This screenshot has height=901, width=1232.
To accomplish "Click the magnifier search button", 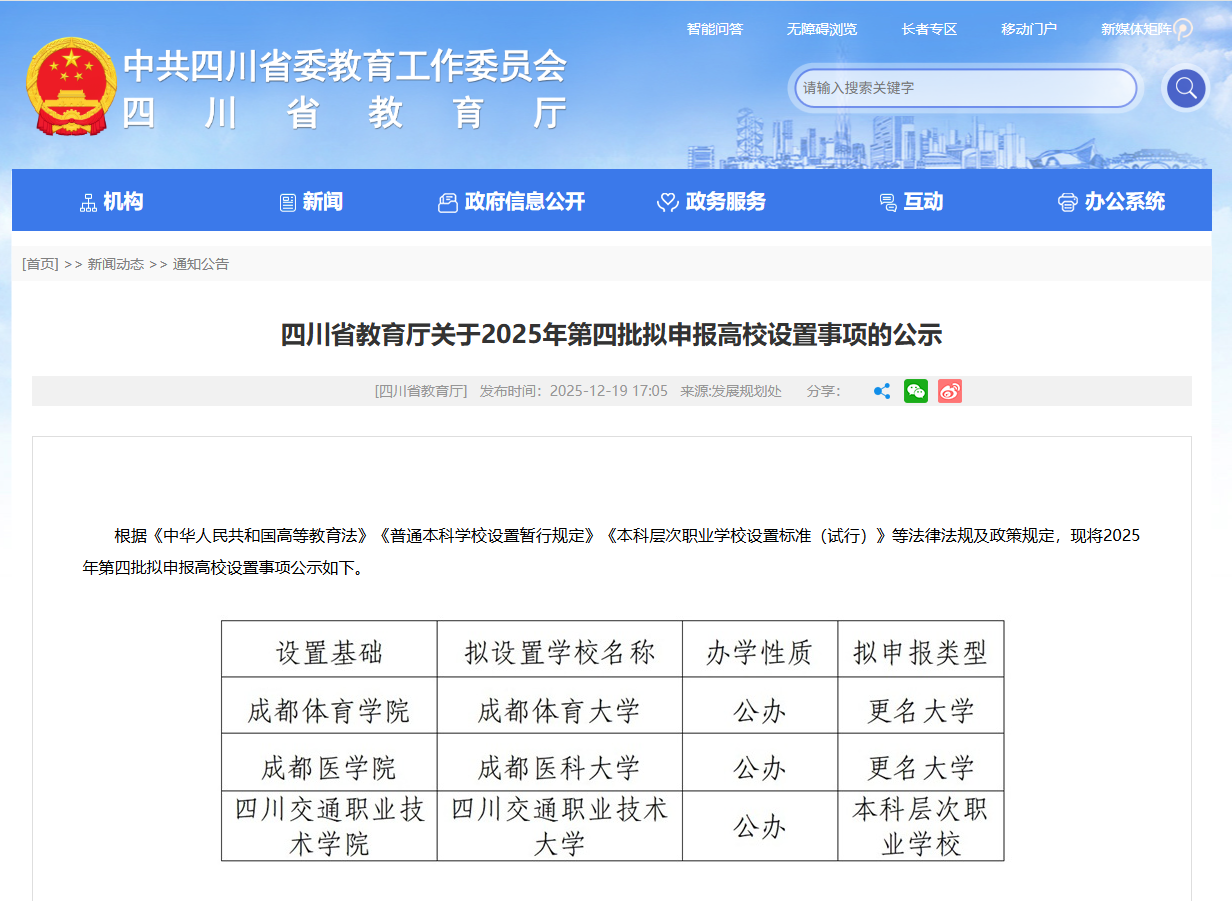I will 1185,88.
